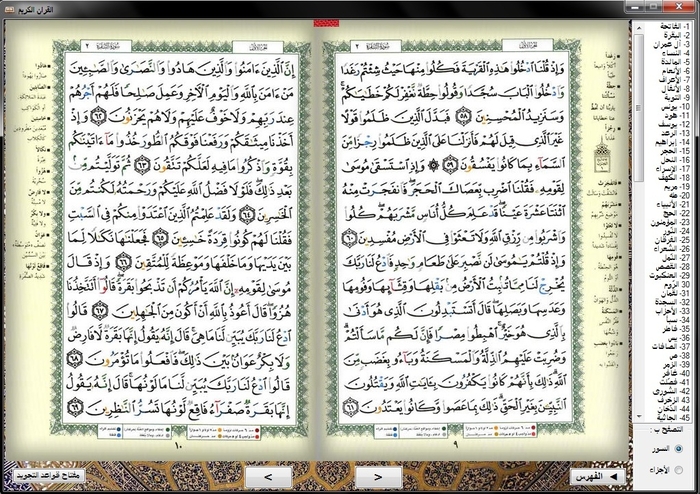Viewport: 700px width, 494px height.
Task: Select surah 35- فاطر in the list
Action: (x=676, y=328)
